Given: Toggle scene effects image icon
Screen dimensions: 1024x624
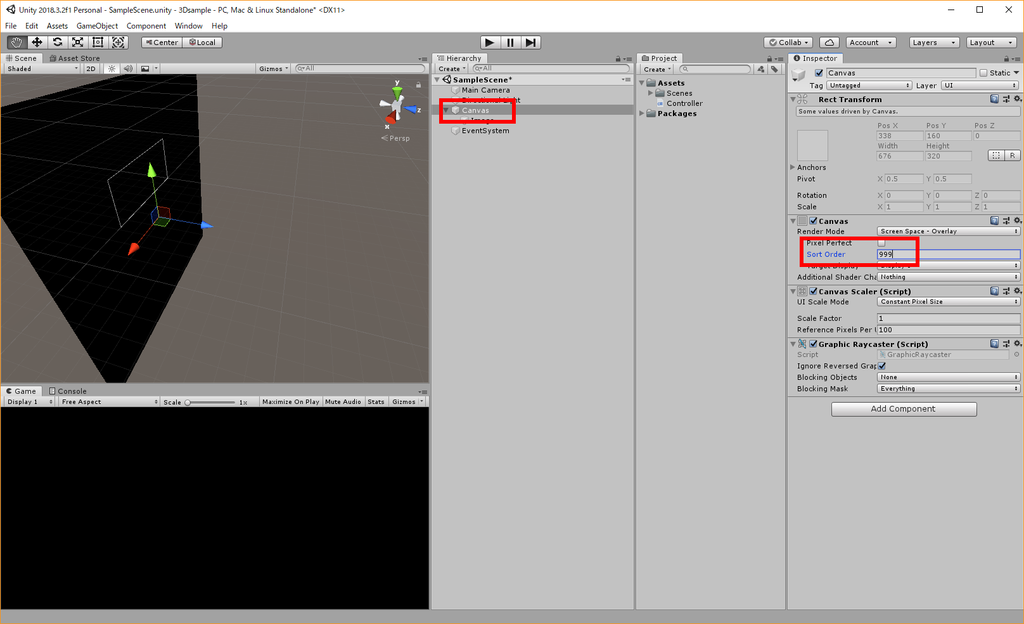Looking at the screenshot, I should [145, 69].
